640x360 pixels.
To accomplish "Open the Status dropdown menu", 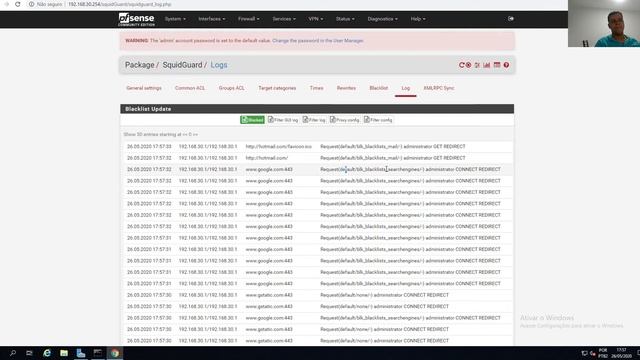I will [345, 19].
